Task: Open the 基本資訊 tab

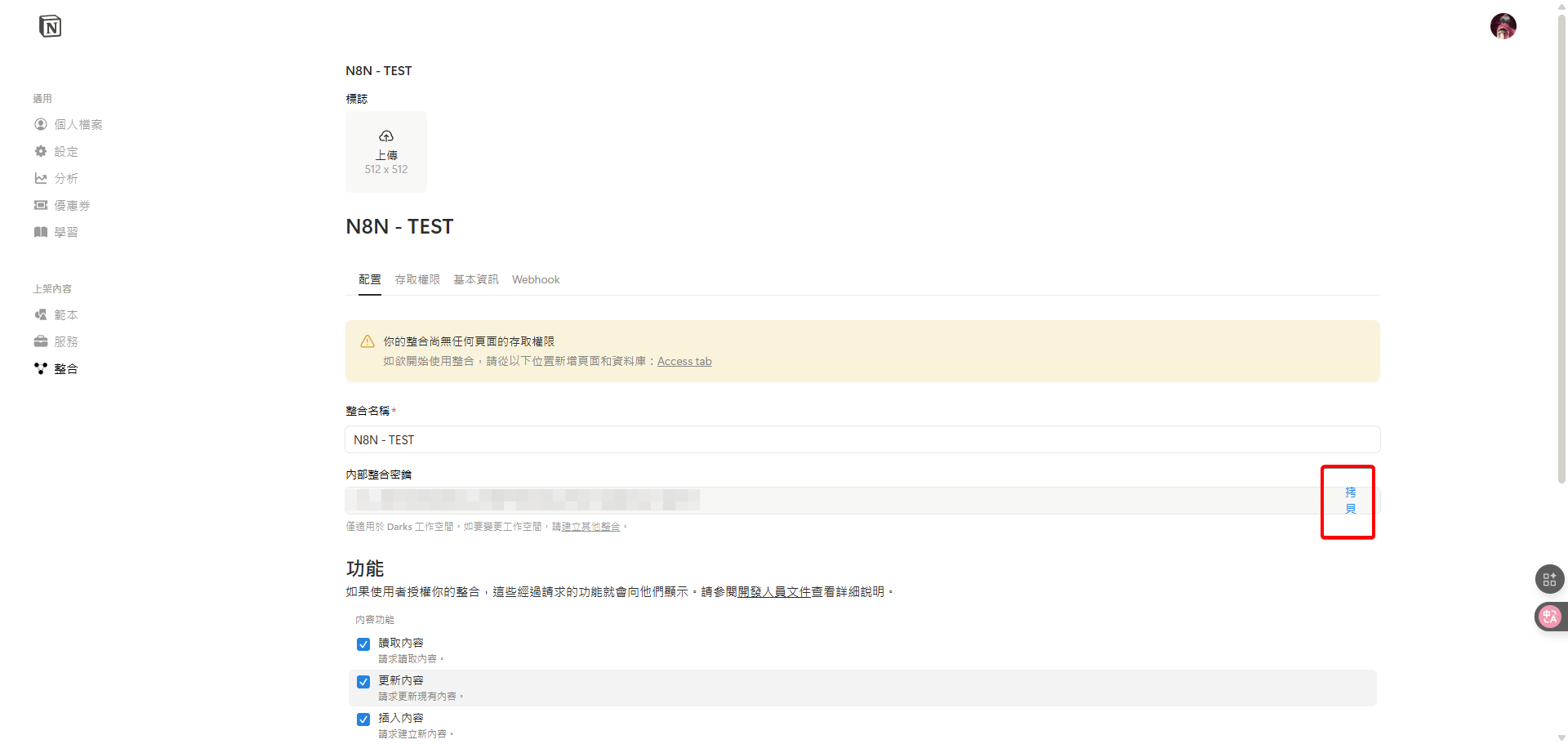Action: [x=475, y=279]
